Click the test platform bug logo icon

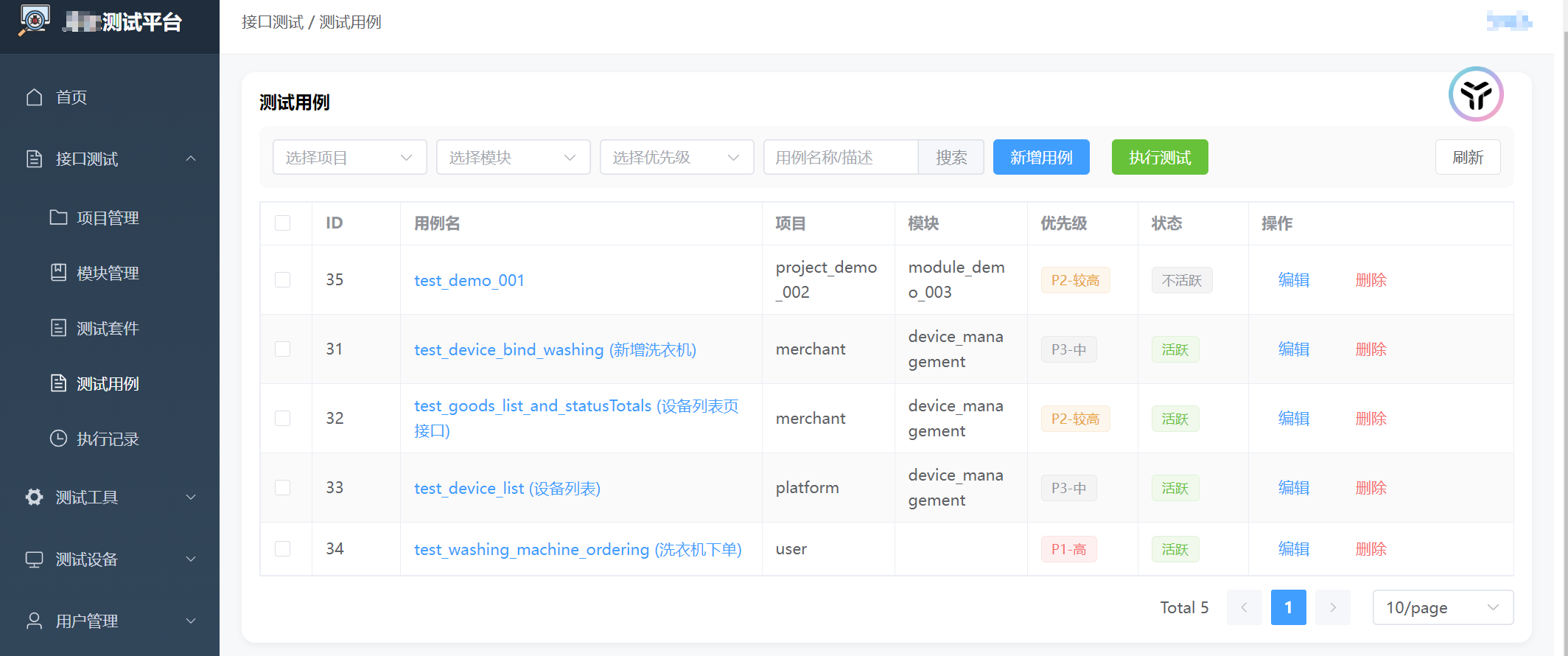(34, 21)
